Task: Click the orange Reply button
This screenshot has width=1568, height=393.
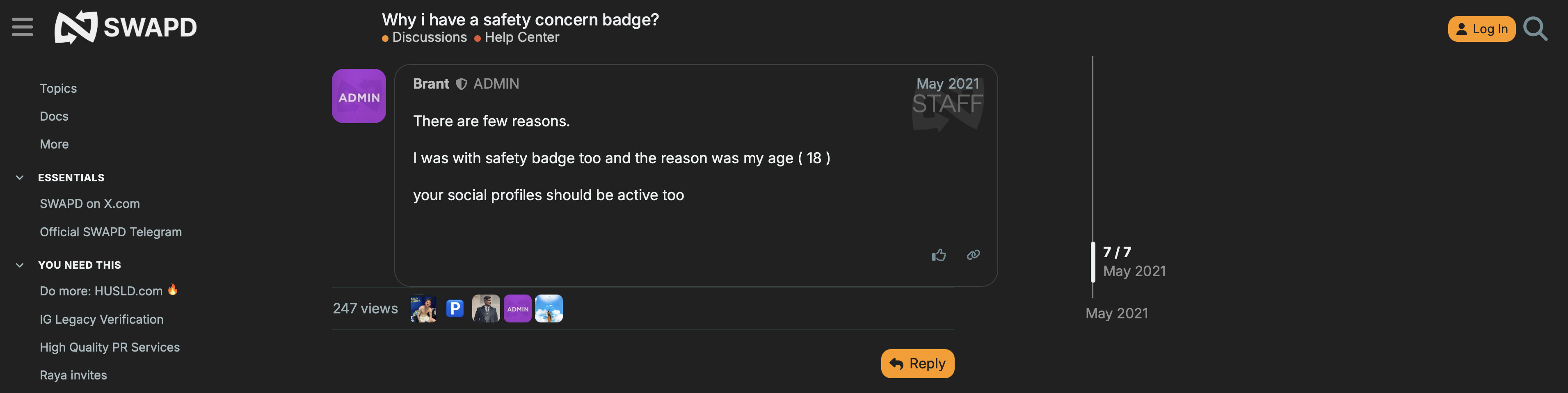Action: click(x=917, y=363)
